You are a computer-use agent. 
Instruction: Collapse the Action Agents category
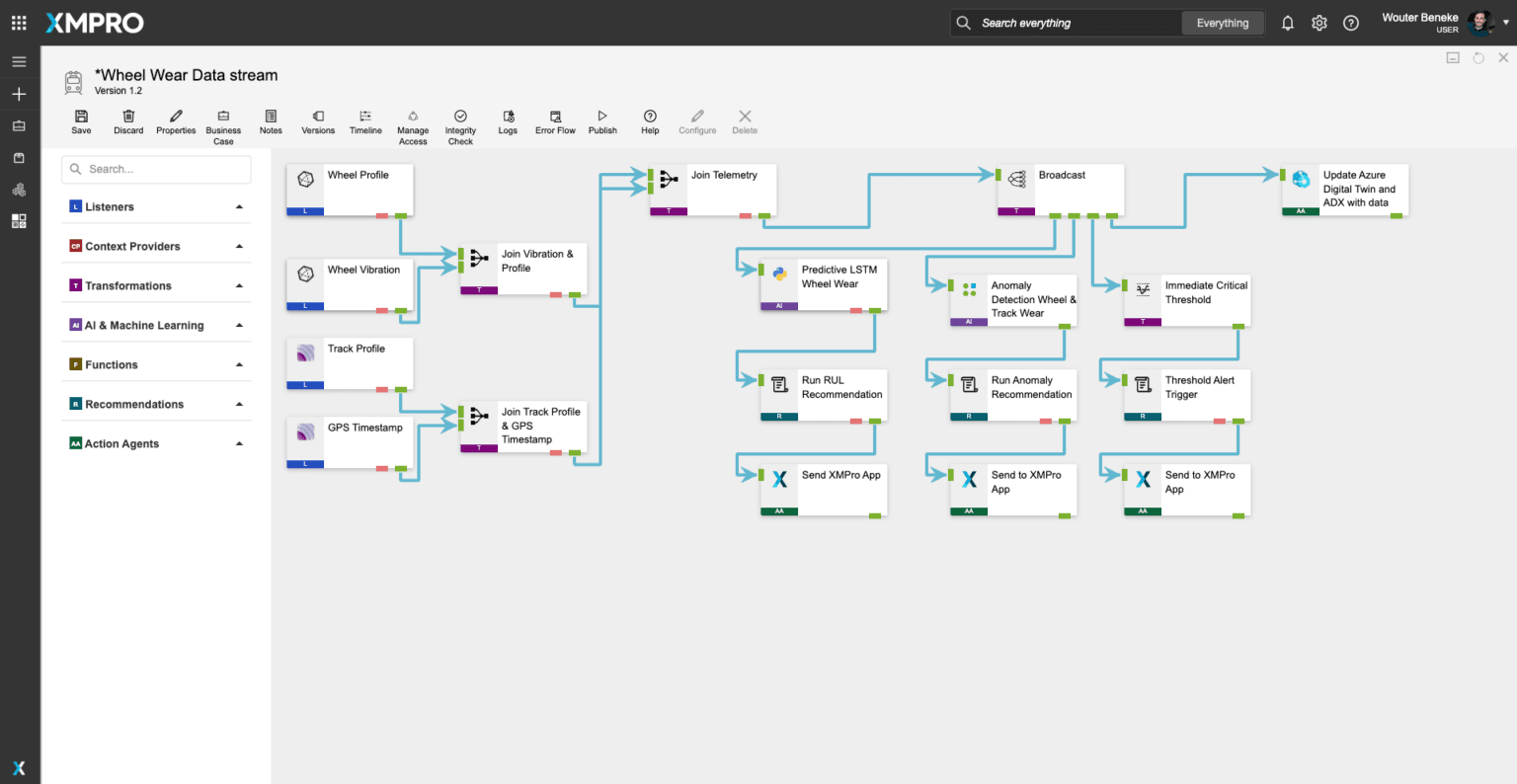pos(239,444)
